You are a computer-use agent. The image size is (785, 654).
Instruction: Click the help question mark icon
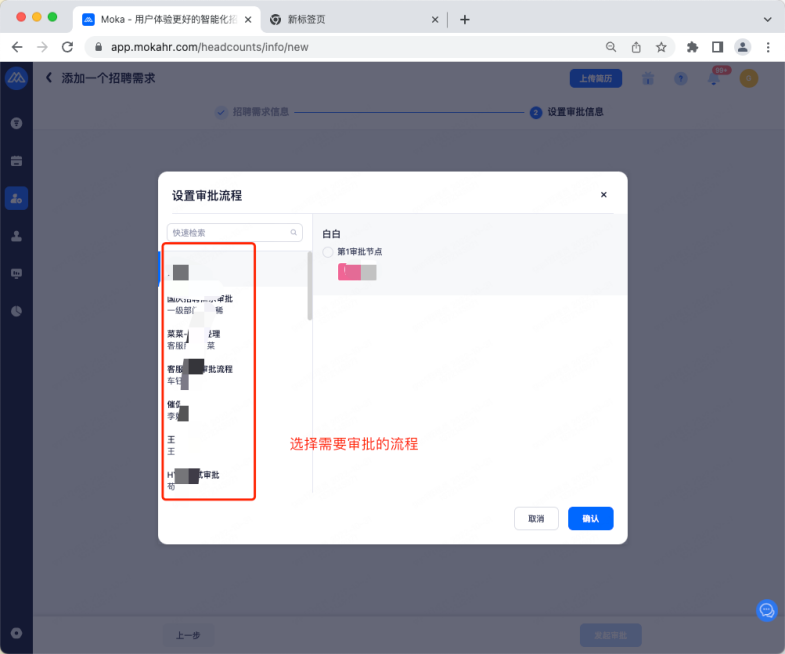click(x=681, y=79)
